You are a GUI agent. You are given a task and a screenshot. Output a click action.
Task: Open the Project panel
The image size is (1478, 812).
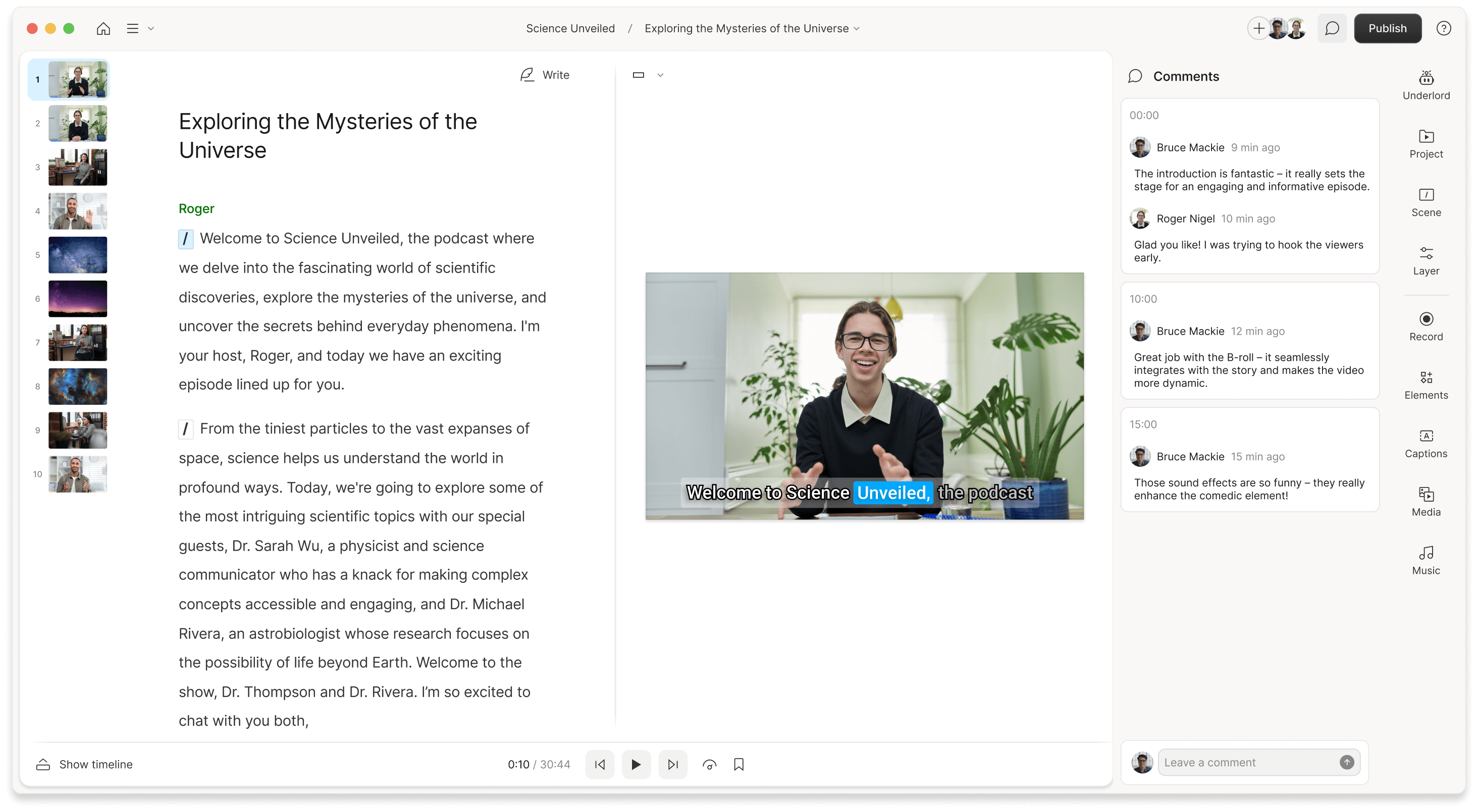point(1426,143)
